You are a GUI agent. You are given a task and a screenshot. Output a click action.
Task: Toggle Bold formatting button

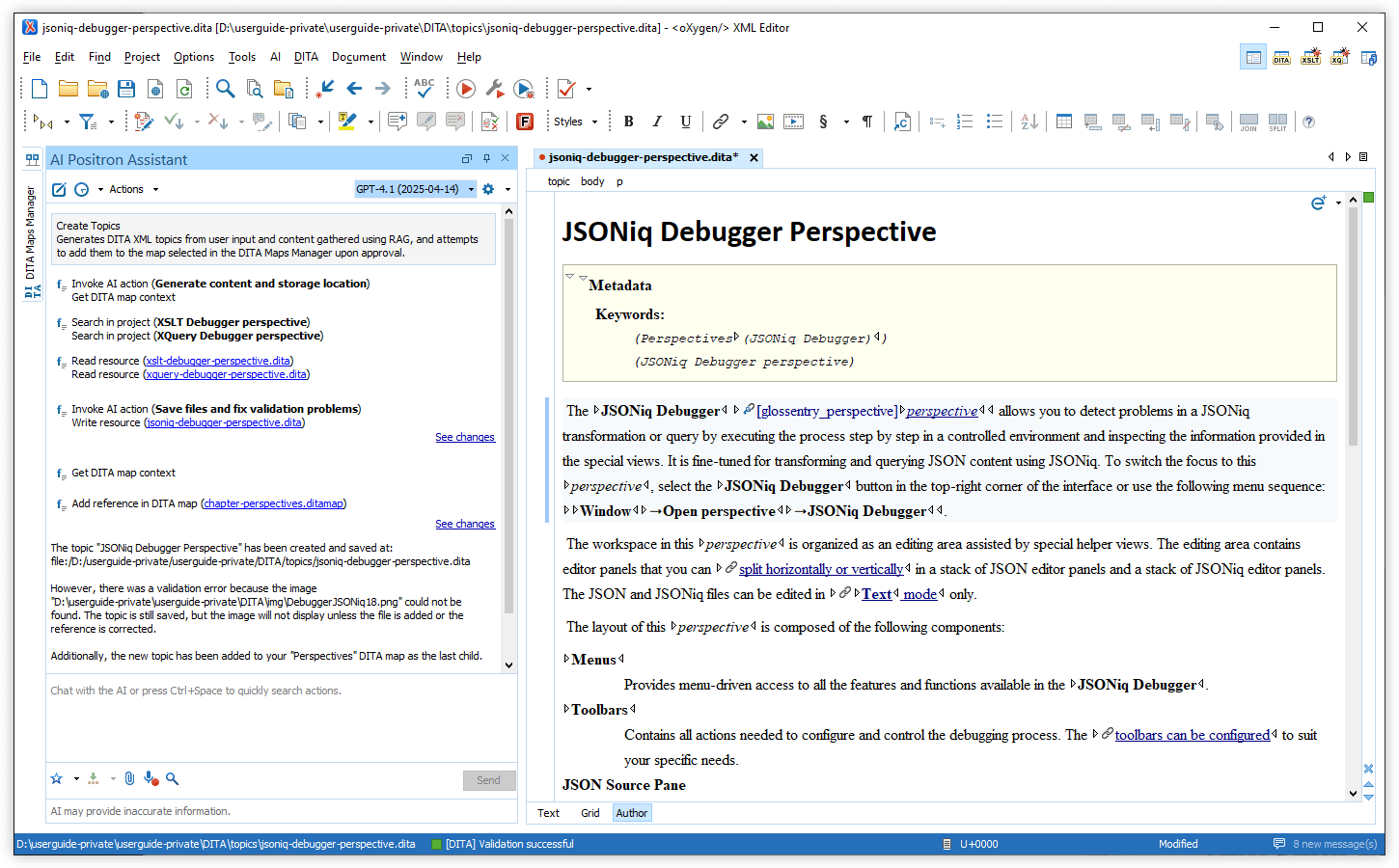[x=629, y=122]
